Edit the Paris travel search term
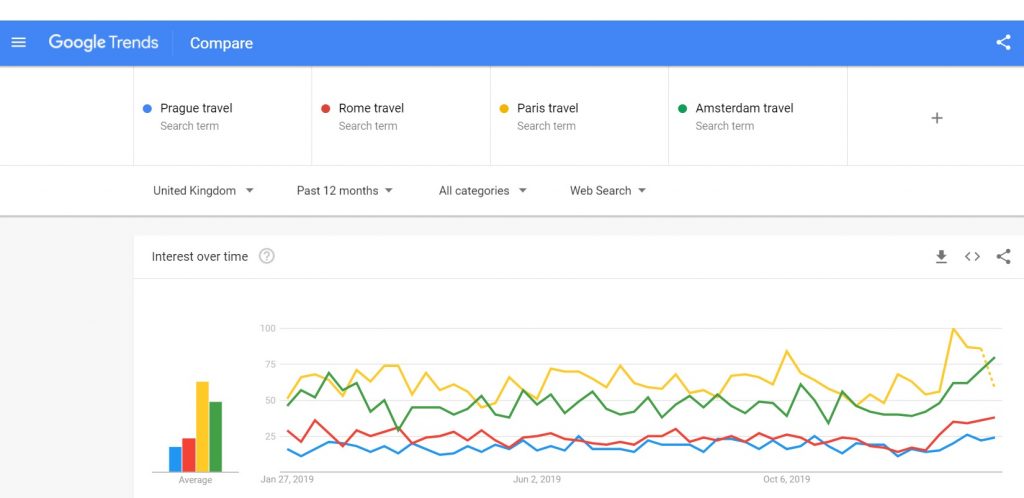Screen dimensions: 1024x498 pos(548,108)
